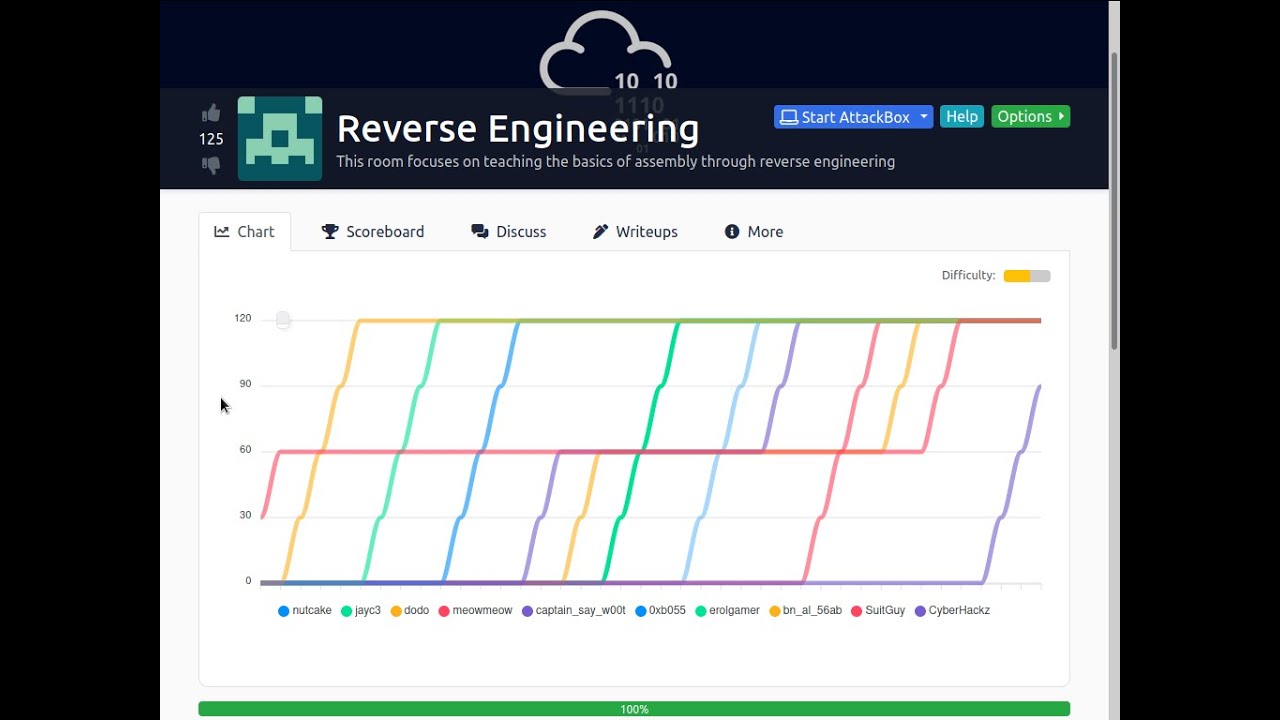1280x720 pixels.
Task: Click the page vertical scrollbar thumb
Action: [1114, 200]
